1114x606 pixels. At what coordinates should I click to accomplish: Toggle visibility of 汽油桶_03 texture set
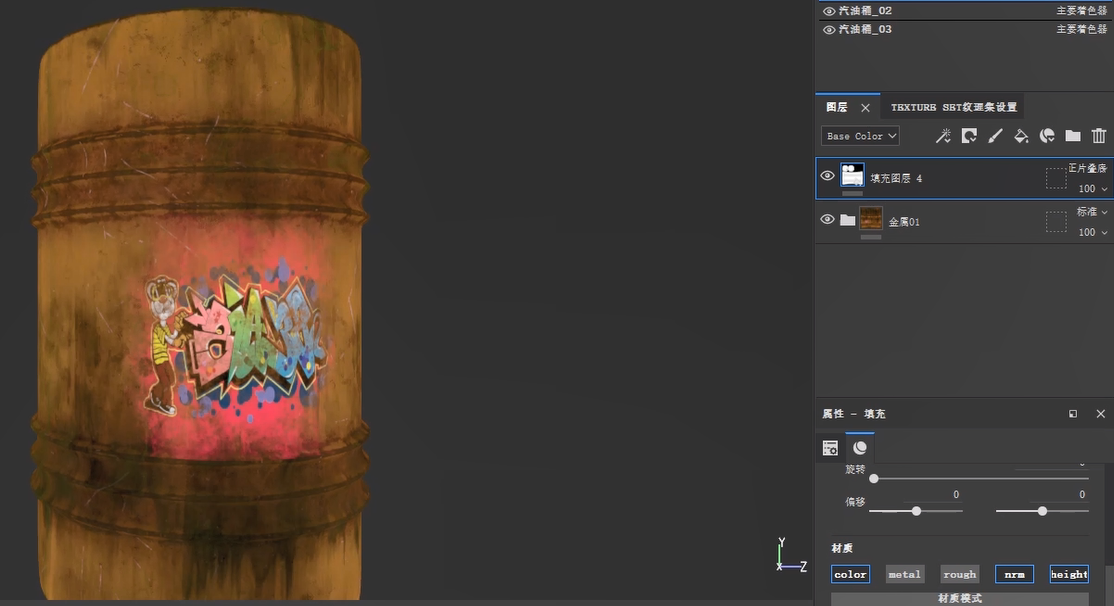(x=829, y=30)
